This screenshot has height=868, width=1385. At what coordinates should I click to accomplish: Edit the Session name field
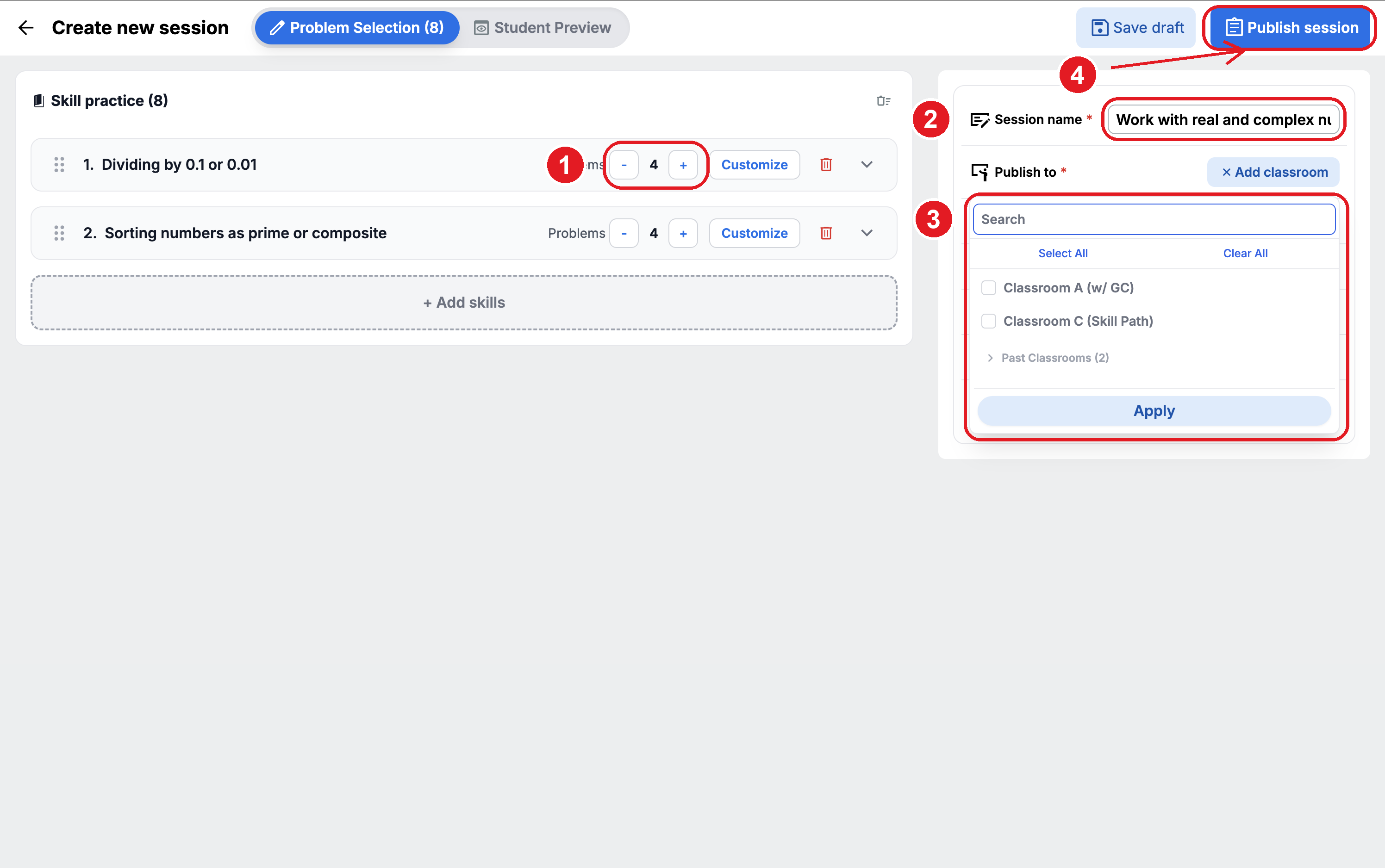[1223, 119]
